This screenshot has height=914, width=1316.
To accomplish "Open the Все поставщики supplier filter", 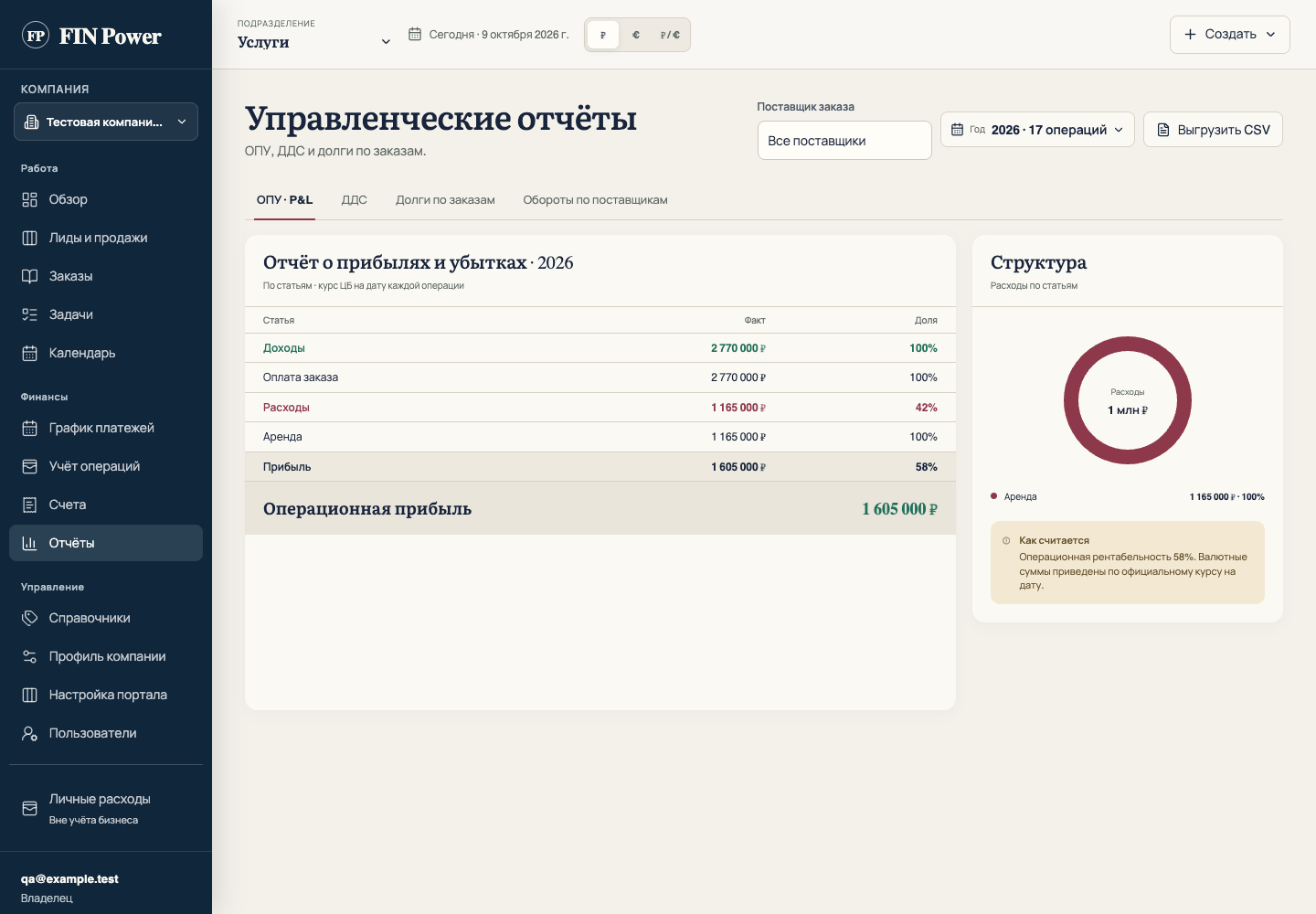I will pyautogui.click(x=844, y=141).
